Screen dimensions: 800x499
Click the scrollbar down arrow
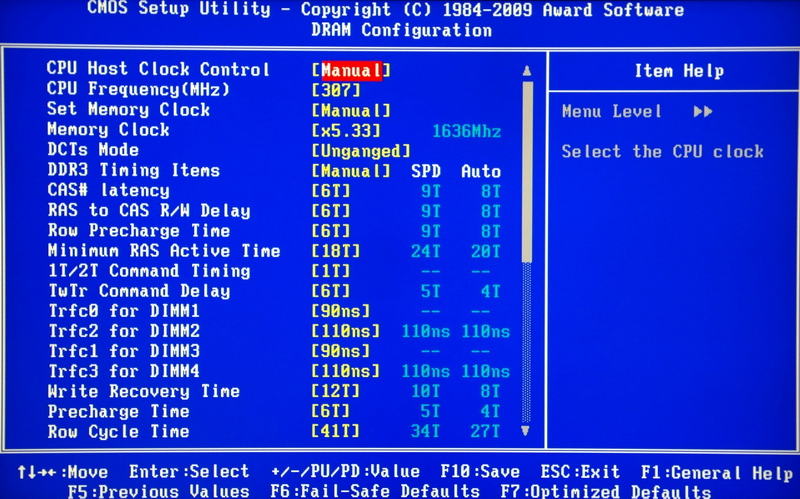tap(526, 431)
